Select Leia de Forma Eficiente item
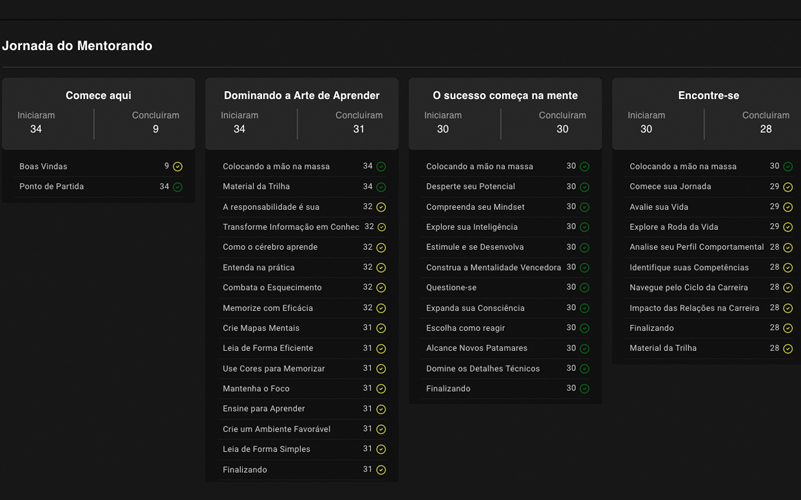 click(x=268, y=348)
